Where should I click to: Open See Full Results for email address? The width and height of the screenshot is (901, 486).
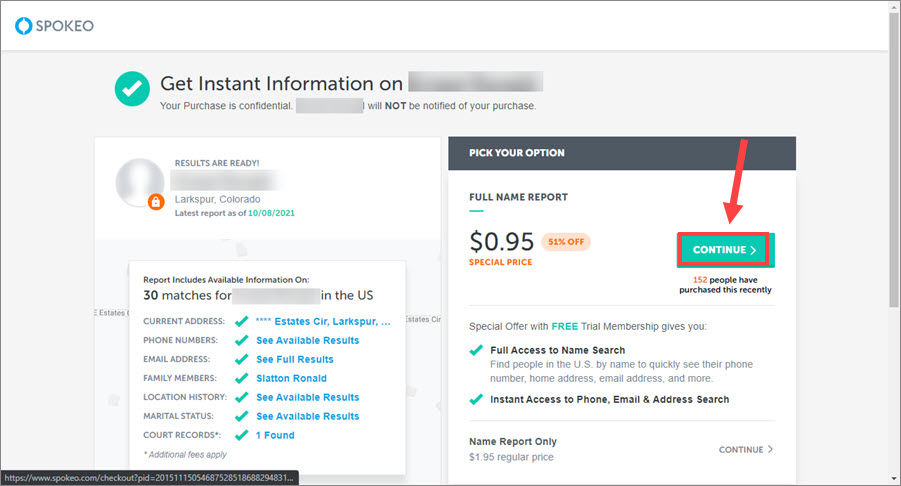tap(295, 359)
